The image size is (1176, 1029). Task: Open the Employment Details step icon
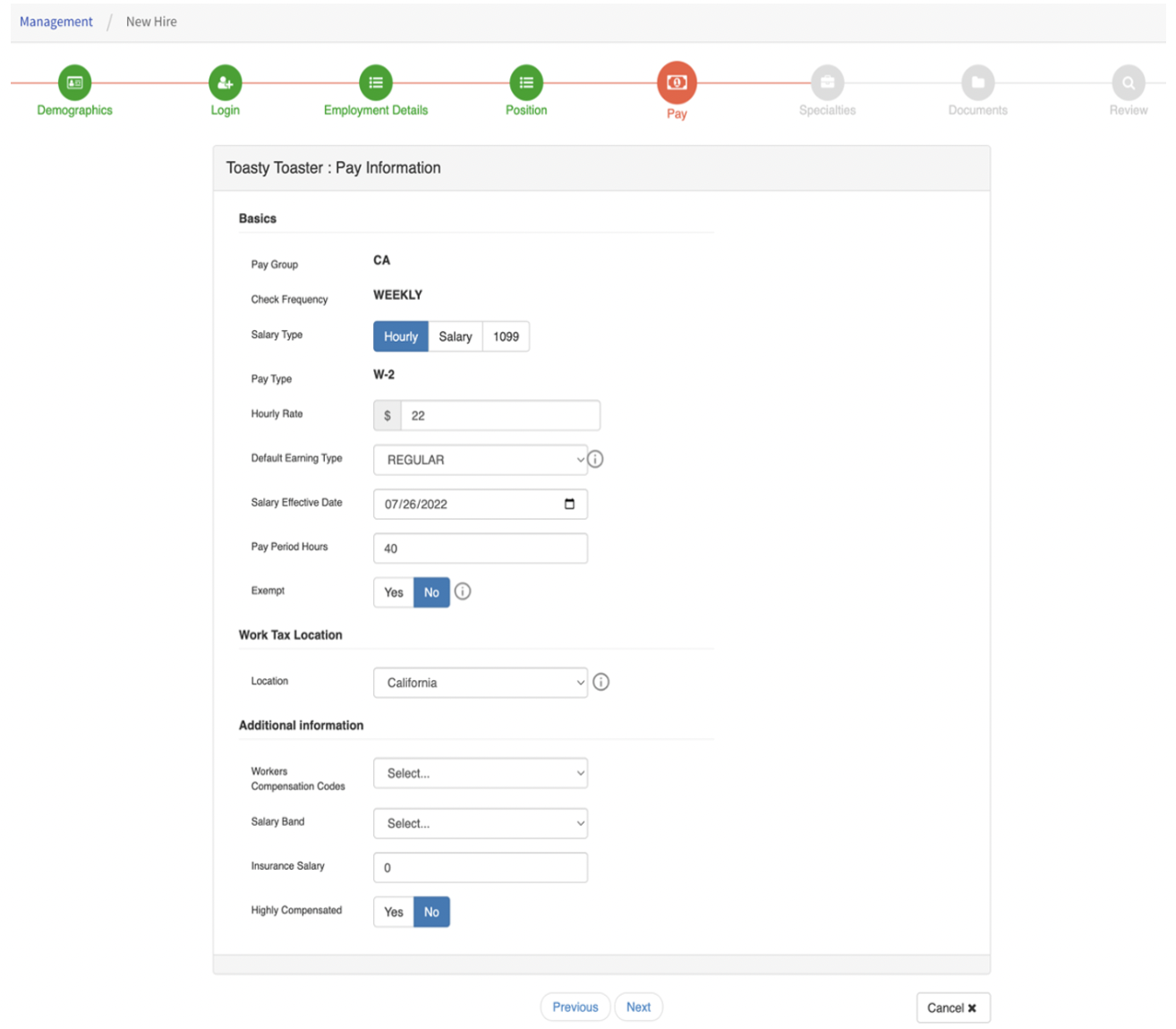(x=375, y=84)
